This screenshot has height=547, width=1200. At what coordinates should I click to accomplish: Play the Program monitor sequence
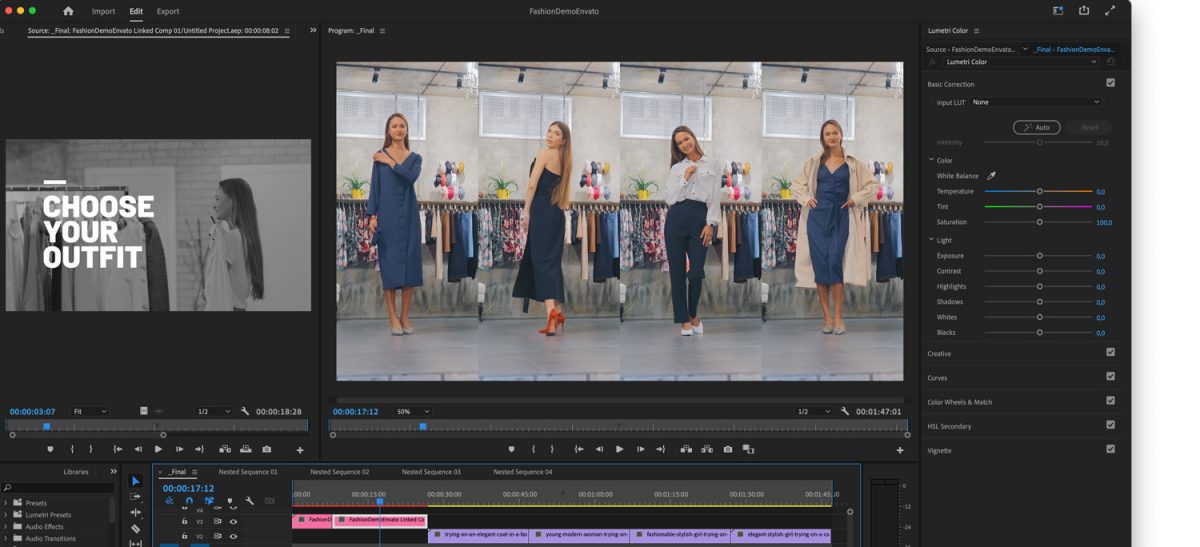click(619, 450)
